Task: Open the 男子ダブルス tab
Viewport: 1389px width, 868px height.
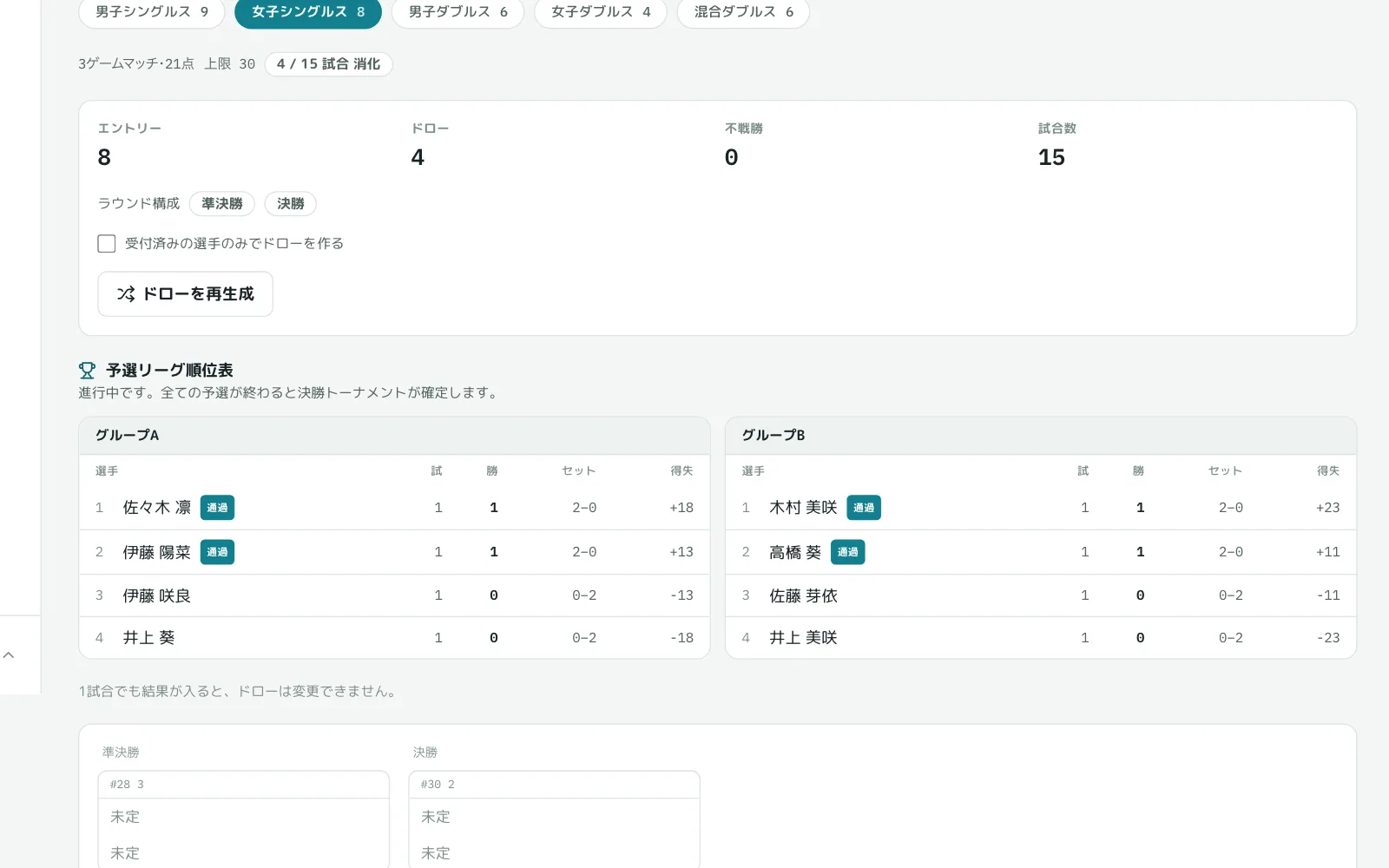Action: point(458,12)
